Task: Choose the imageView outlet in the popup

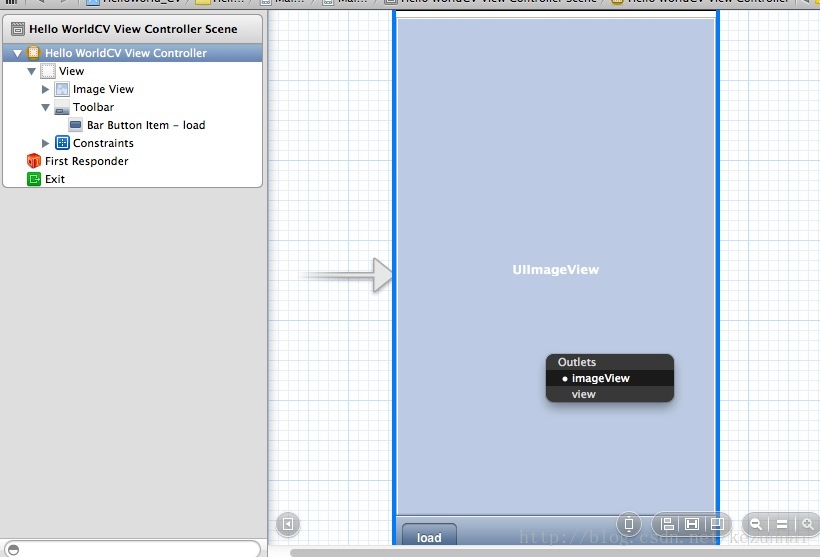Action: [x=610, y=378]
